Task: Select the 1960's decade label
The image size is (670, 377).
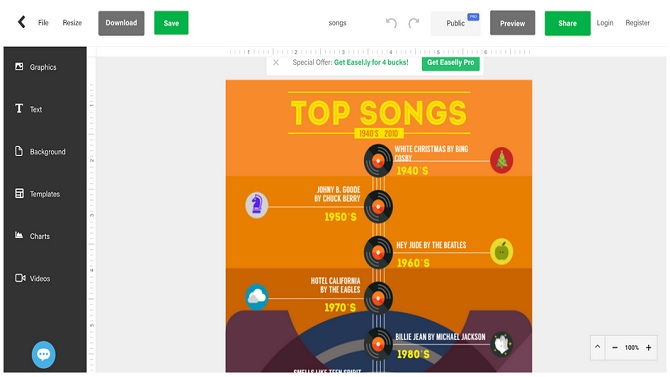Action: [x=413, y=263]
